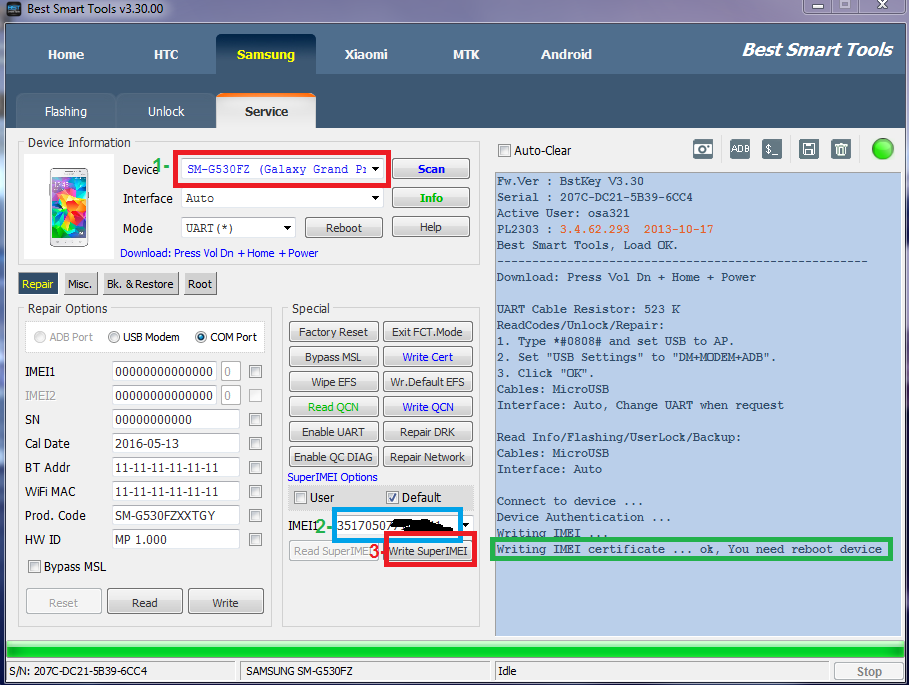Click the Write SuperIMEI button
909x685 pixels.
[x=428, y=551]
